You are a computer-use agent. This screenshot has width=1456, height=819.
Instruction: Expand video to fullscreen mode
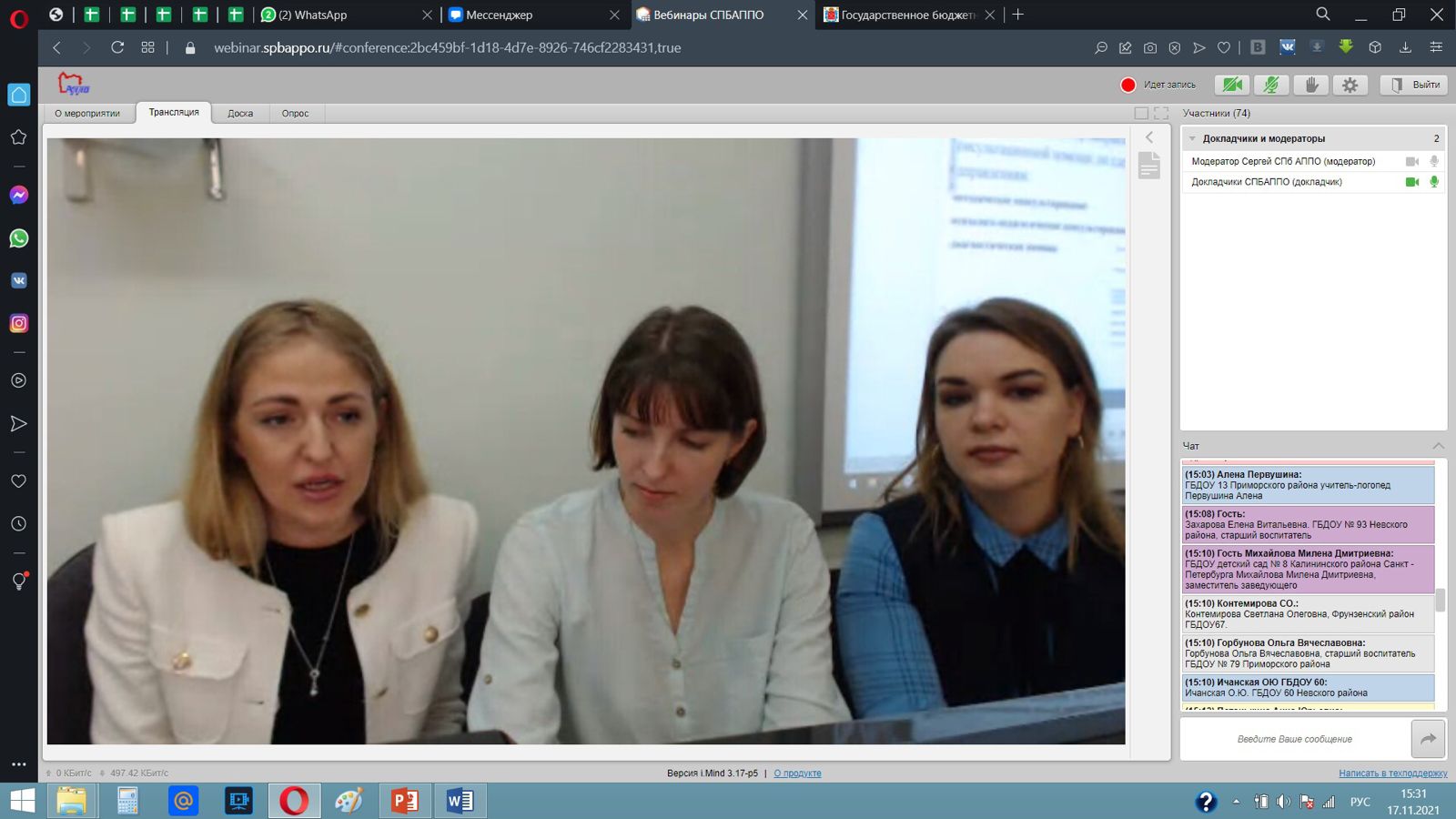tap(1161, 113)
